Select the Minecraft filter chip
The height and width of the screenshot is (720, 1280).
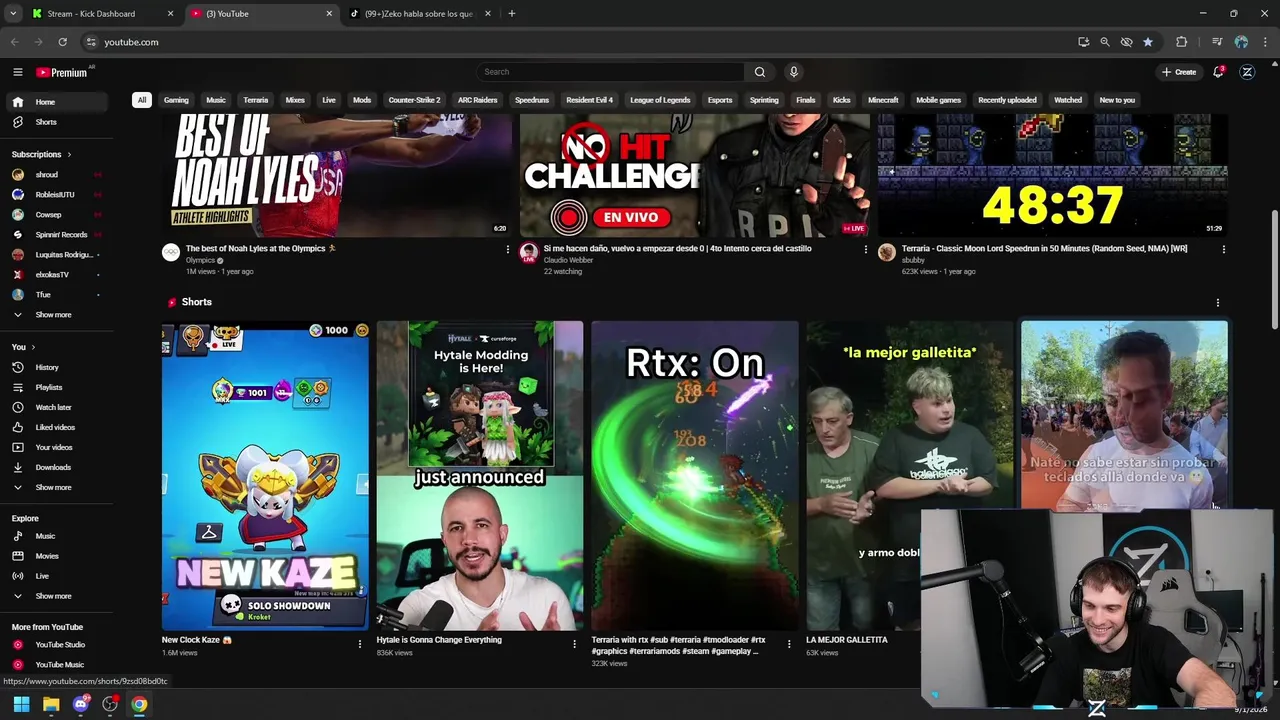[883, 100]
